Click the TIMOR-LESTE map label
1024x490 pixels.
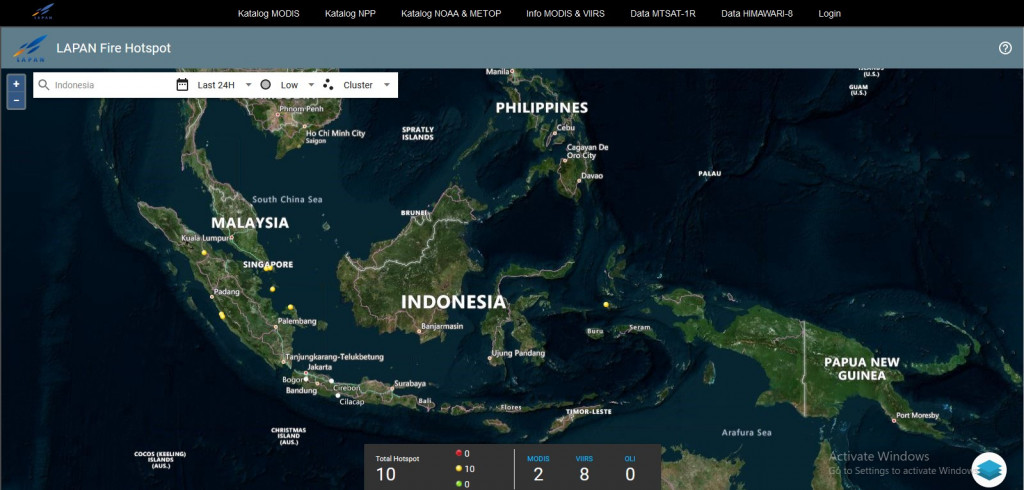pos(589,412)
